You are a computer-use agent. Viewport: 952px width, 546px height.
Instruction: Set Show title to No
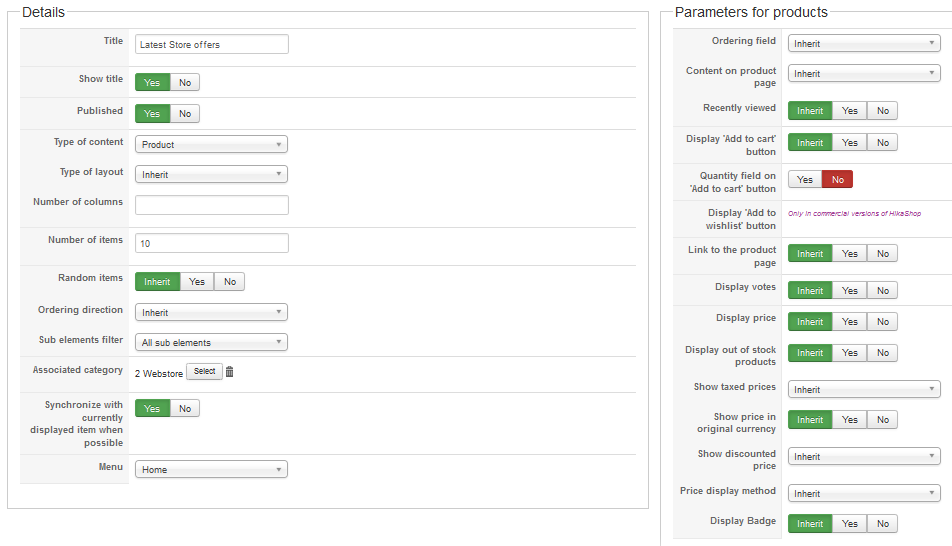(185, 82)
